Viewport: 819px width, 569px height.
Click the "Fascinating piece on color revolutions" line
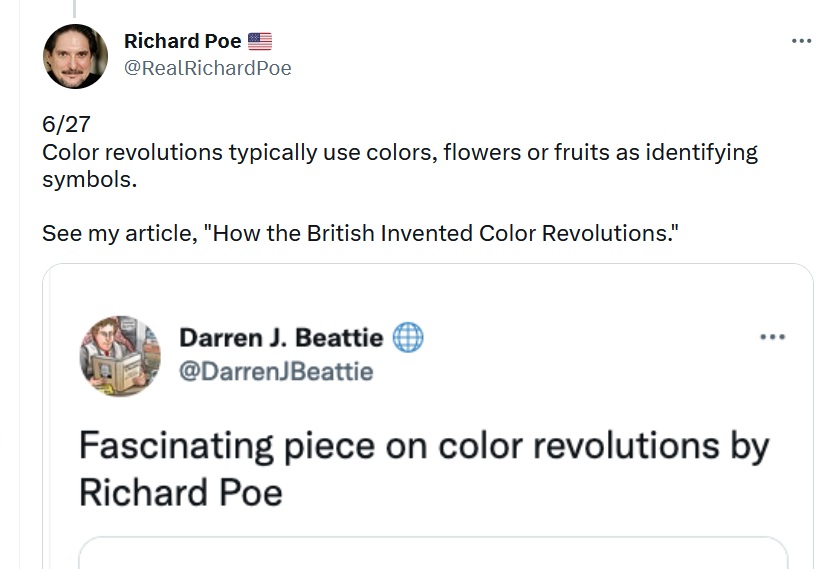click(423, 446)
